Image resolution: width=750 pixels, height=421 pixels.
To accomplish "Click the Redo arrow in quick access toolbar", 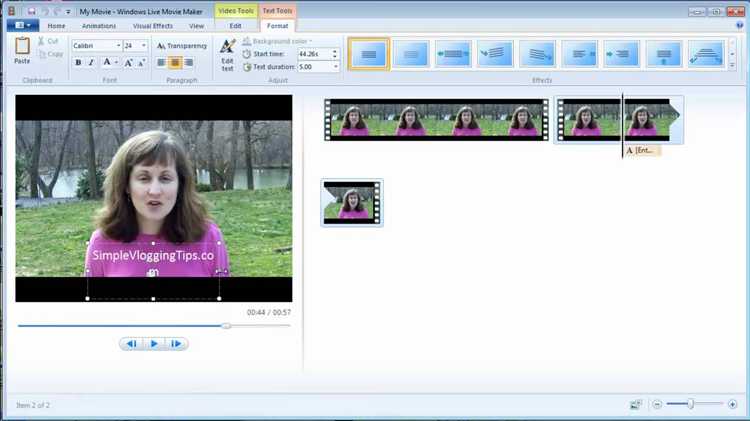I will [57, 11].
